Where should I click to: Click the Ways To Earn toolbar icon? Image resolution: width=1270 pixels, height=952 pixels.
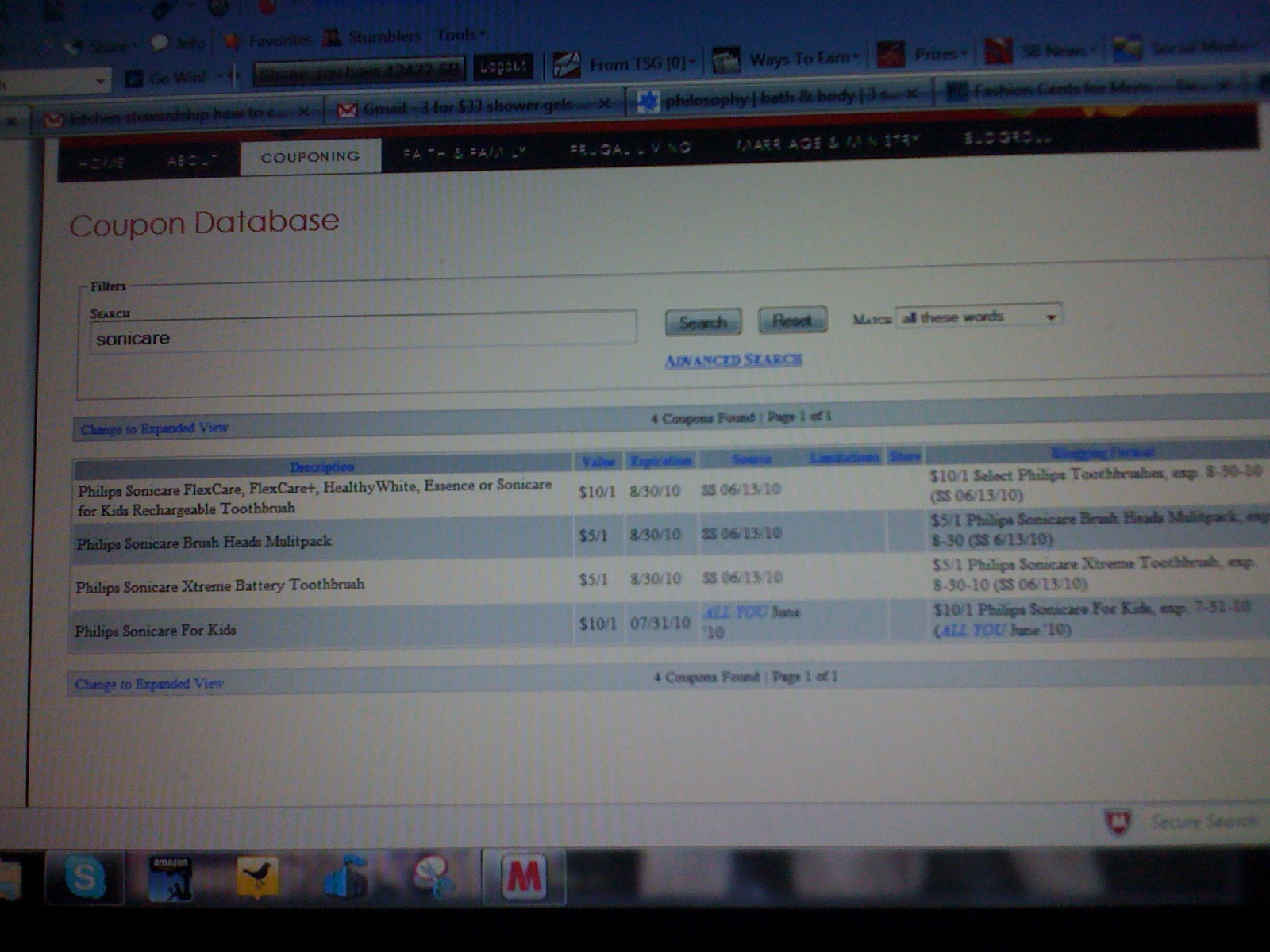coord(725,60)
